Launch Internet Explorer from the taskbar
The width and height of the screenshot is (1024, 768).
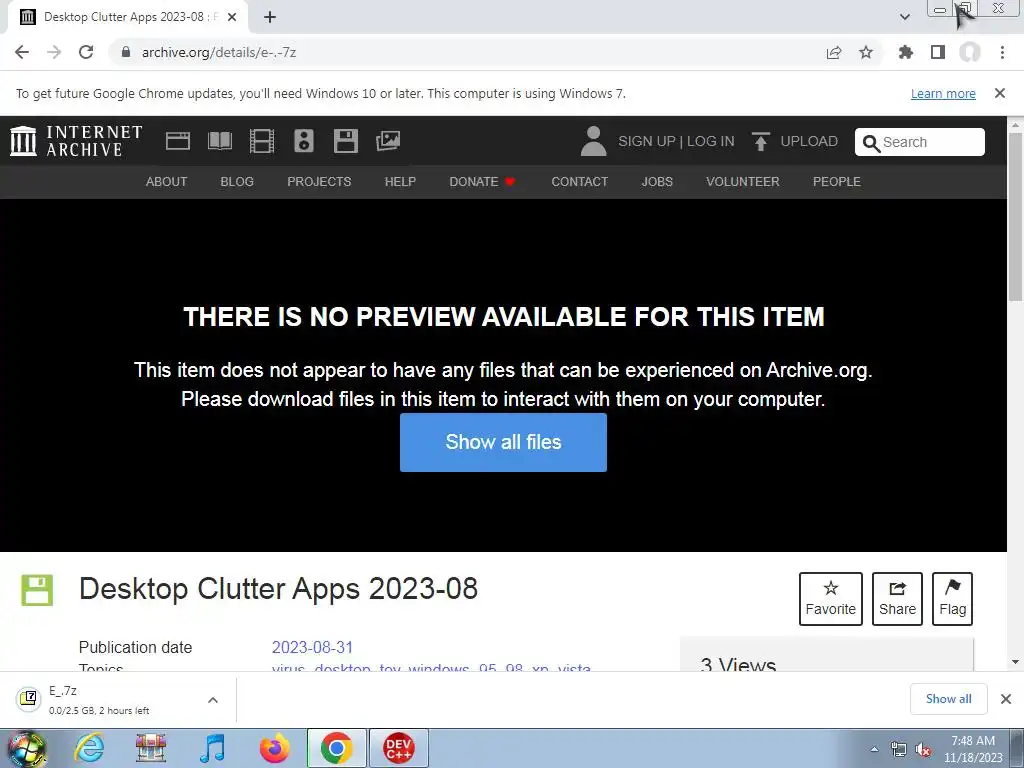(x=89, y=748)
